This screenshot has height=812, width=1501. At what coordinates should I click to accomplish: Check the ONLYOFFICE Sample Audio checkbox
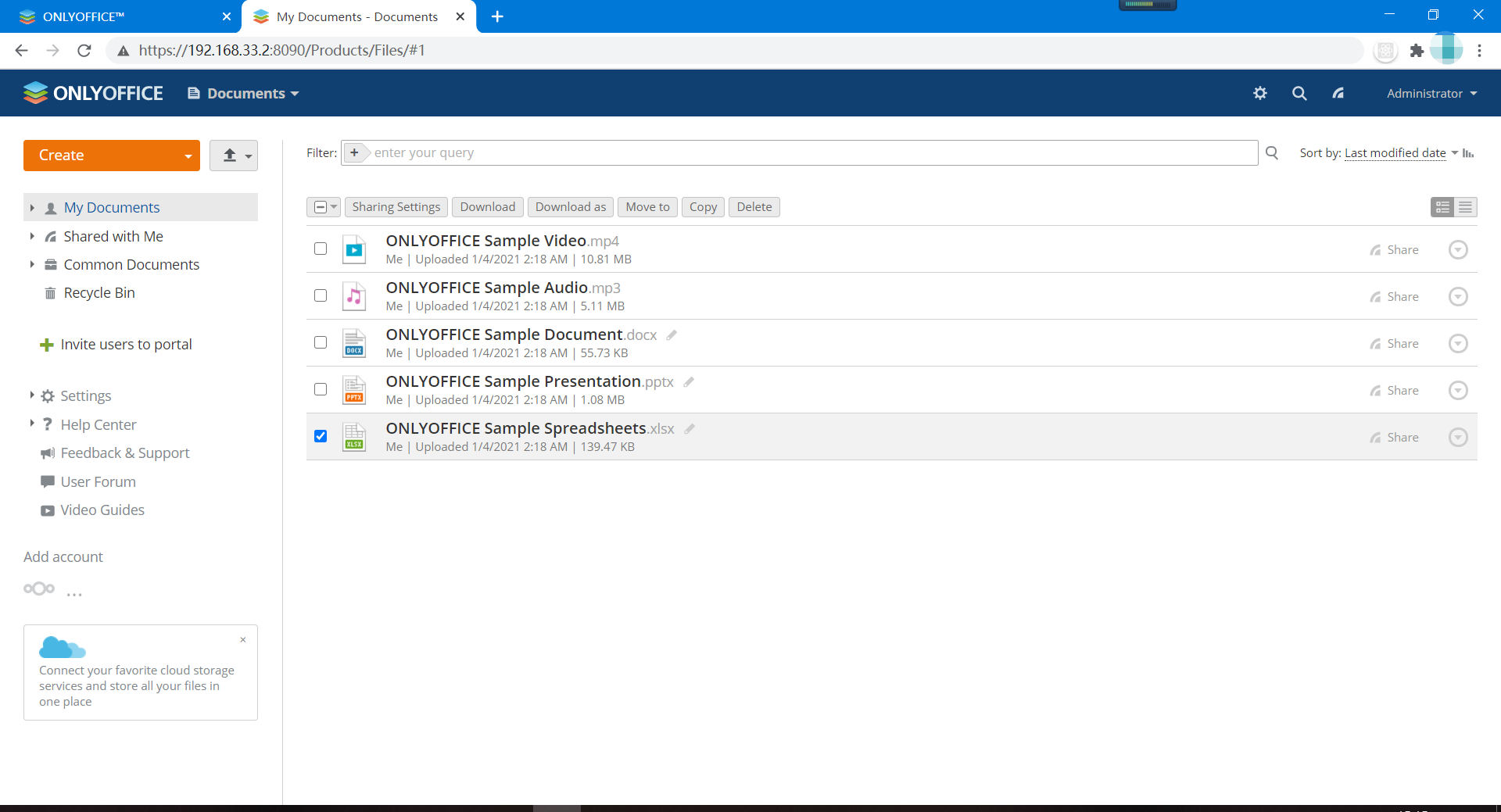coord(320,295)
